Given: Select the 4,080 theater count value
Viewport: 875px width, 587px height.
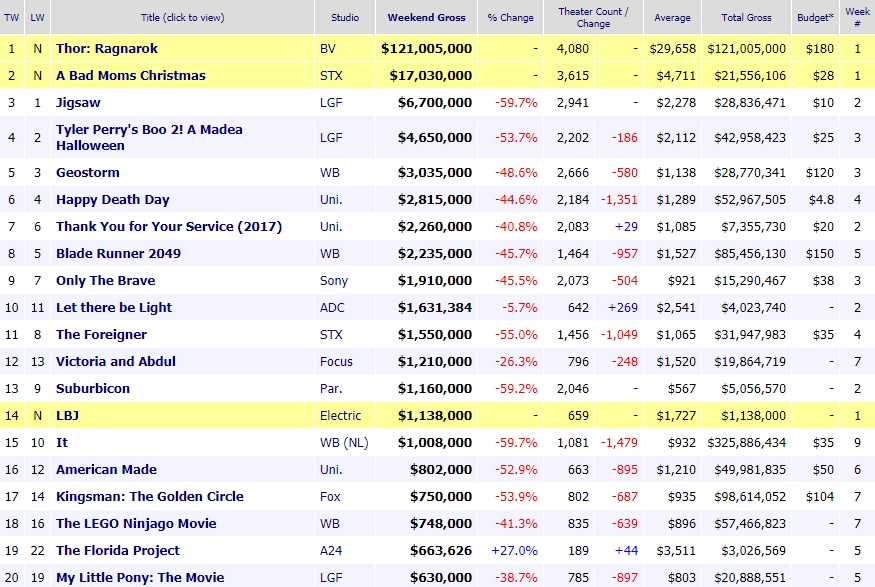Looking at the screenshot, I should click(x=573, y=49).
